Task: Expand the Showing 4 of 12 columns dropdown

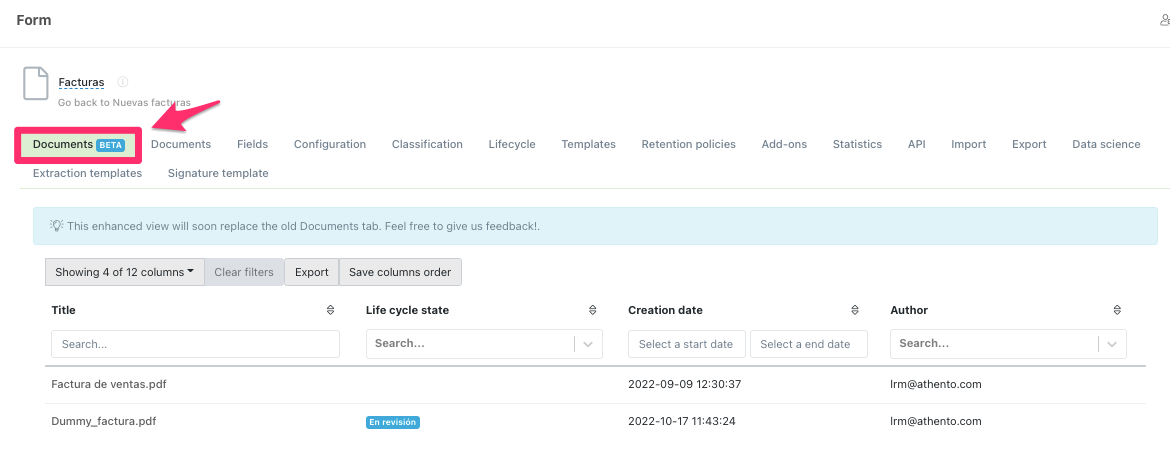Action: click(124, 272)
